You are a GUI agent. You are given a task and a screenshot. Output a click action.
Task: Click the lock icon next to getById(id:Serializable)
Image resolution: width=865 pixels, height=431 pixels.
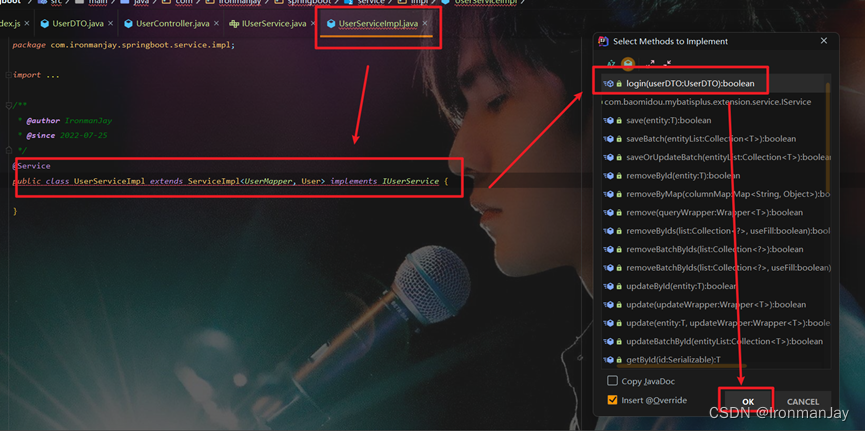[619, 360]
